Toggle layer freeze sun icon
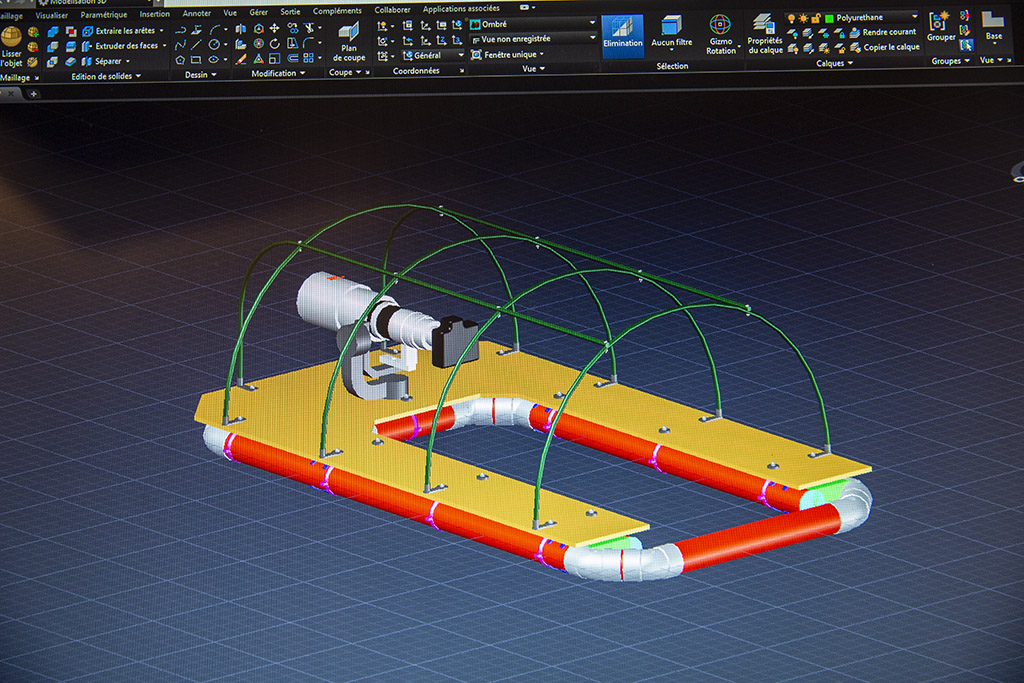Screen dimensions: 1024x683 [x=803, y=18]
